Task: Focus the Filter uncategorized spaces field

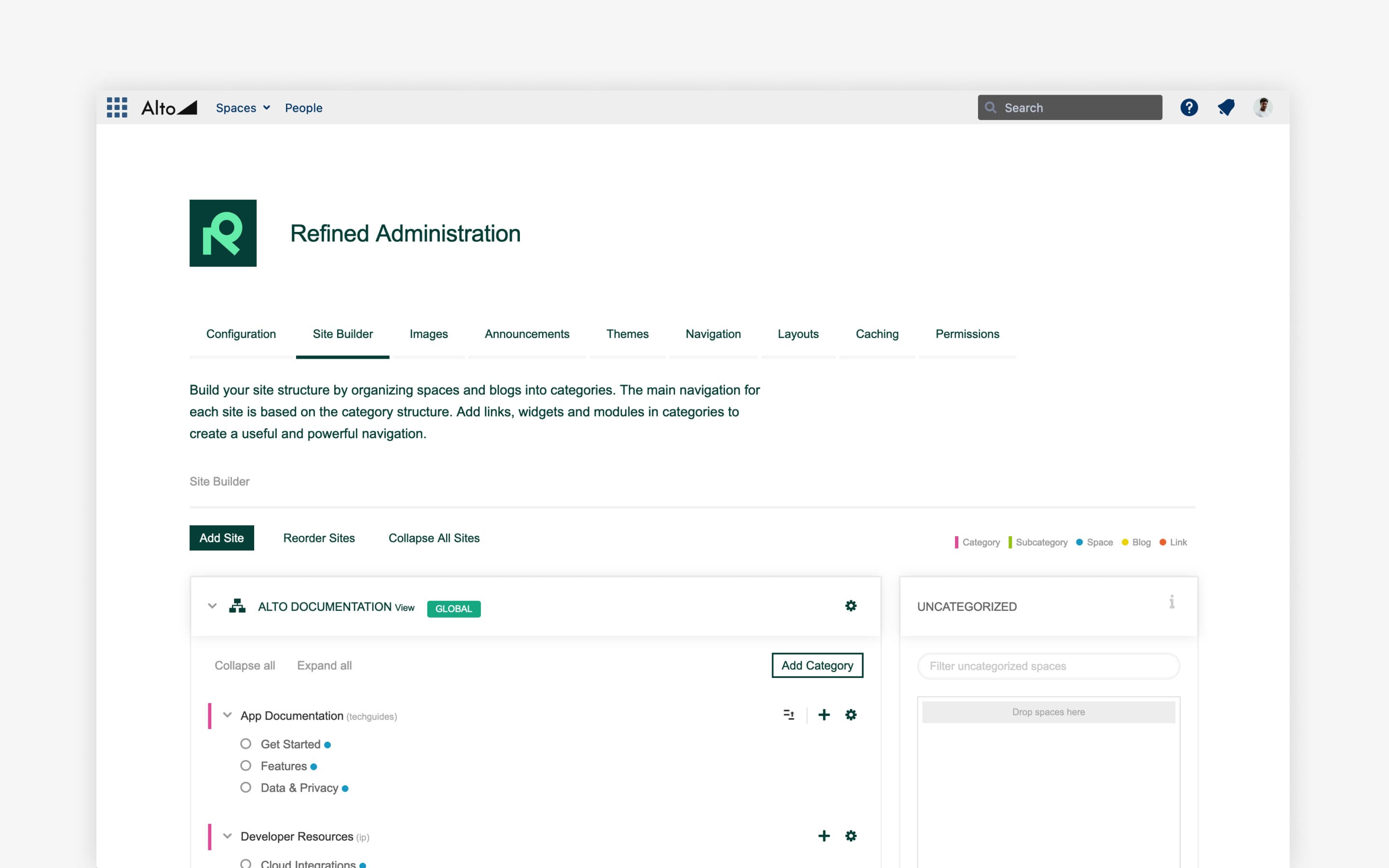Action: point(1049,666)
